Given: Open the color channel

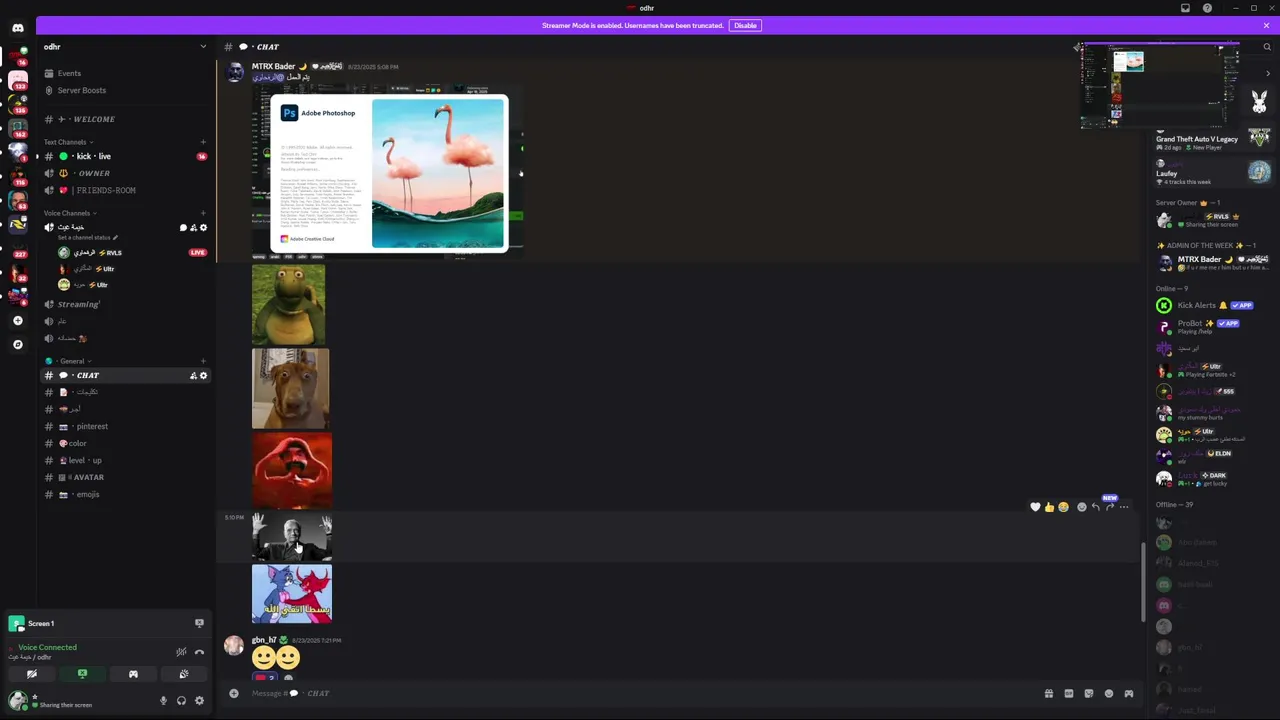Looking at the screenshot, I should click(125, 443).
